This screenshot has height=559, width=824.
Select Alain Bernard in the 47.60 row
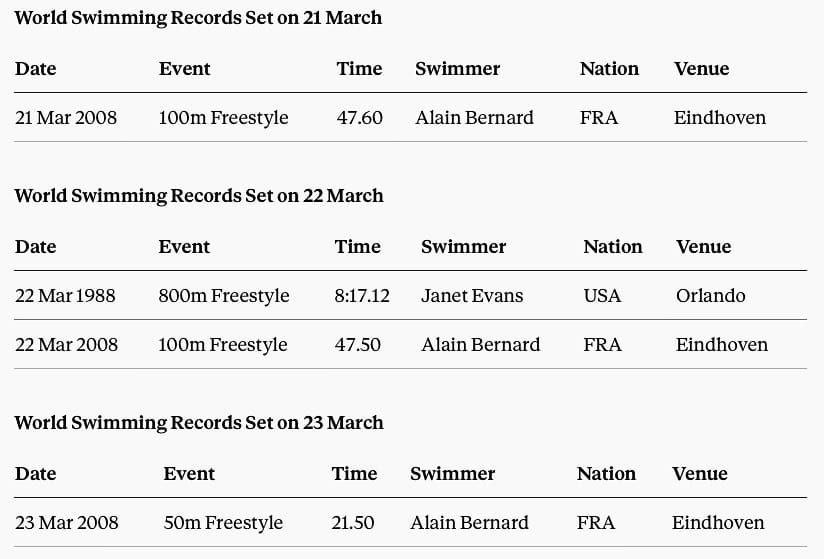475,118
